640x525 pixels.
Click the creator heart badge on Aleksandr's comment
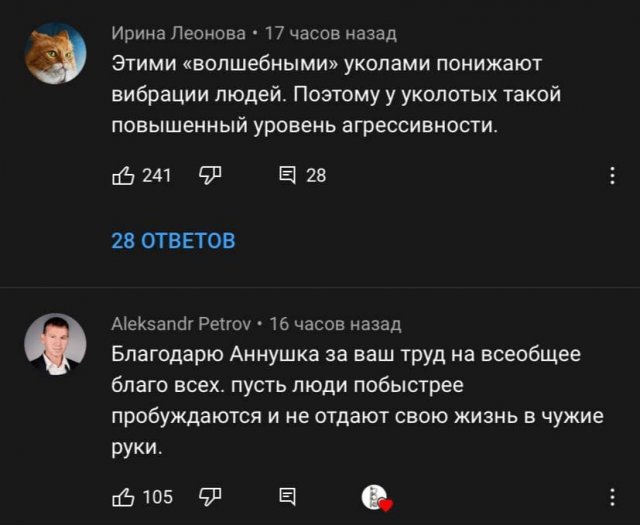point(376,498)
